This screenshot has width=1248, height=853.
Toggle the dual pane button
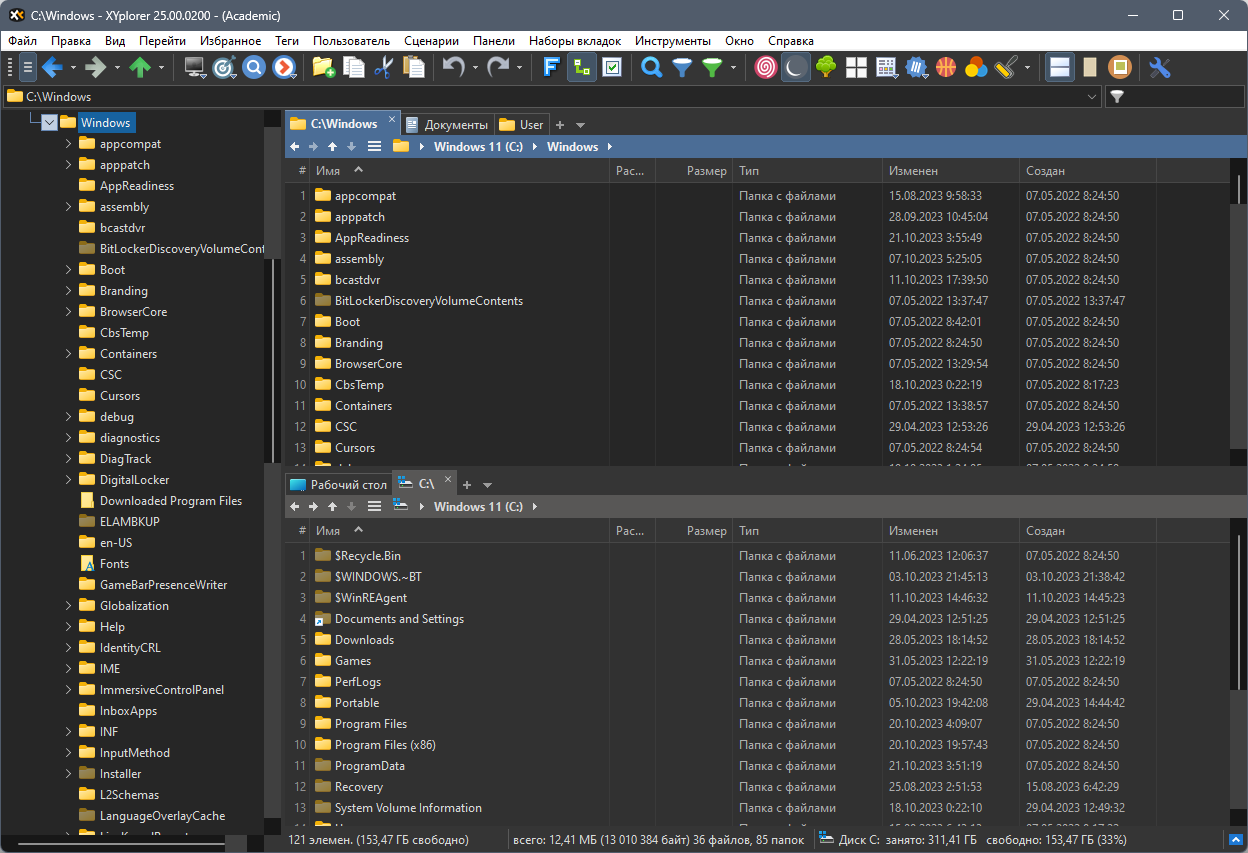(x=1060, y=68)
